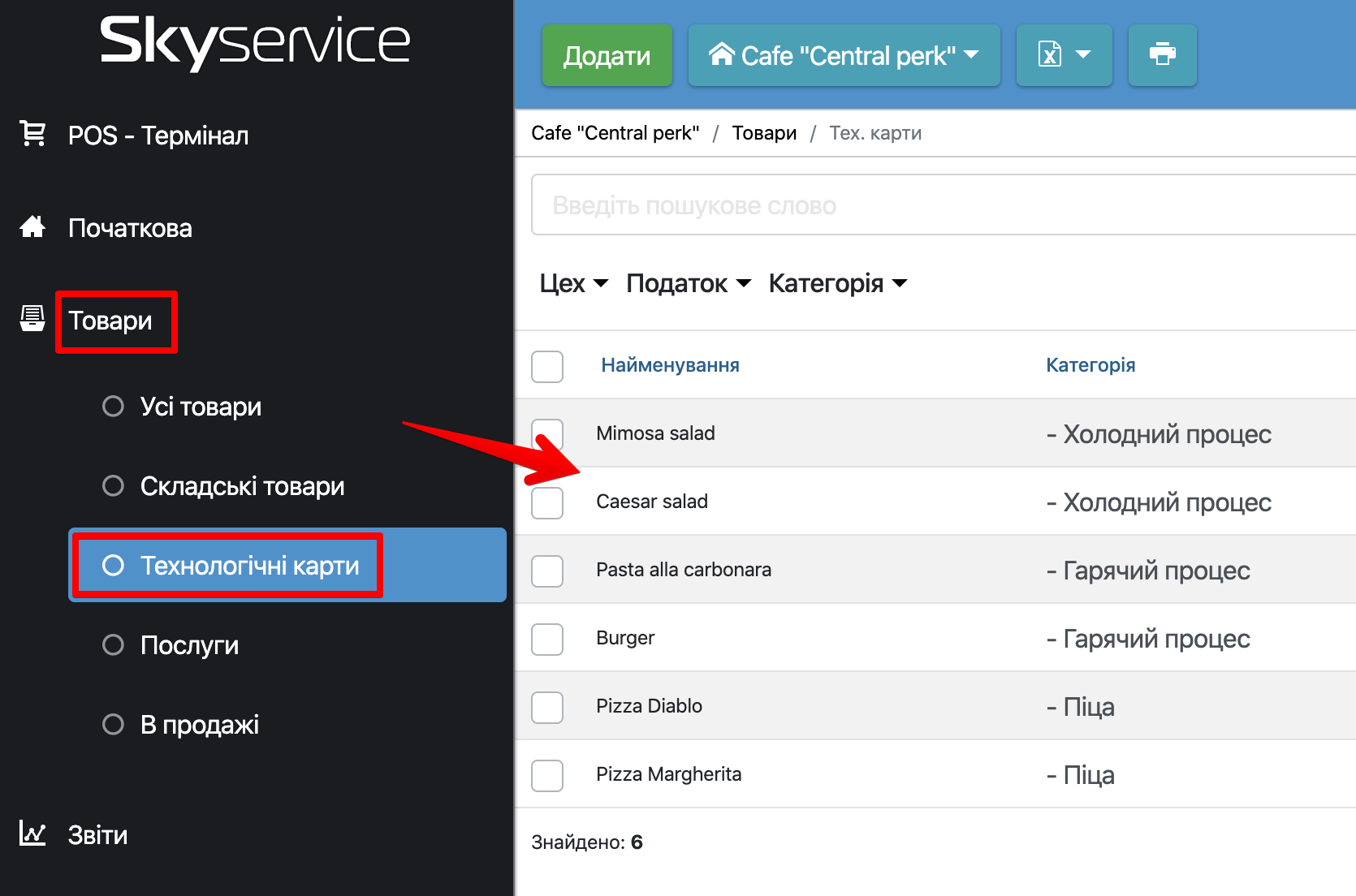
Task: Click the printer icon button
Action: tap(1162, 55)
